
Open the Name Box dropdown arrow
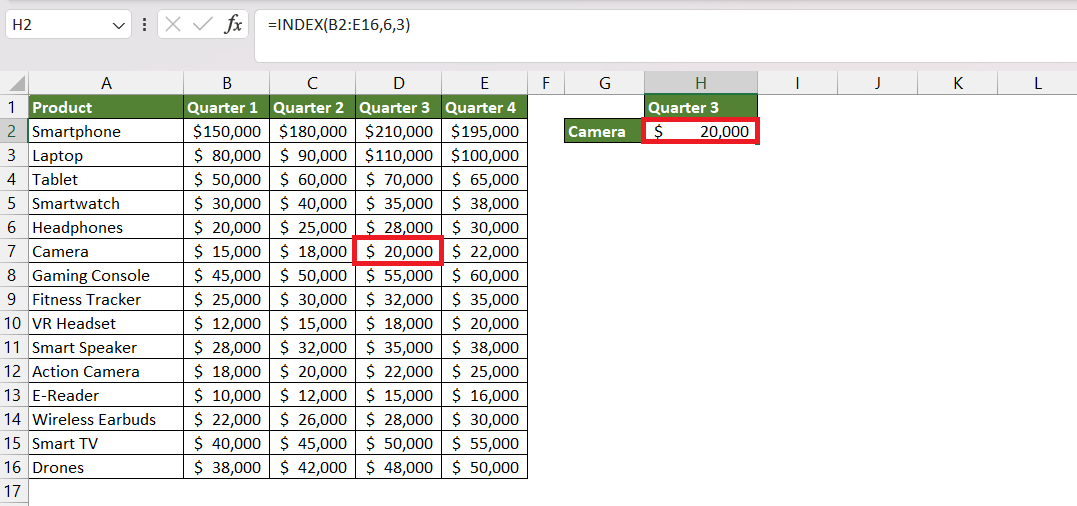coord(116,26)
